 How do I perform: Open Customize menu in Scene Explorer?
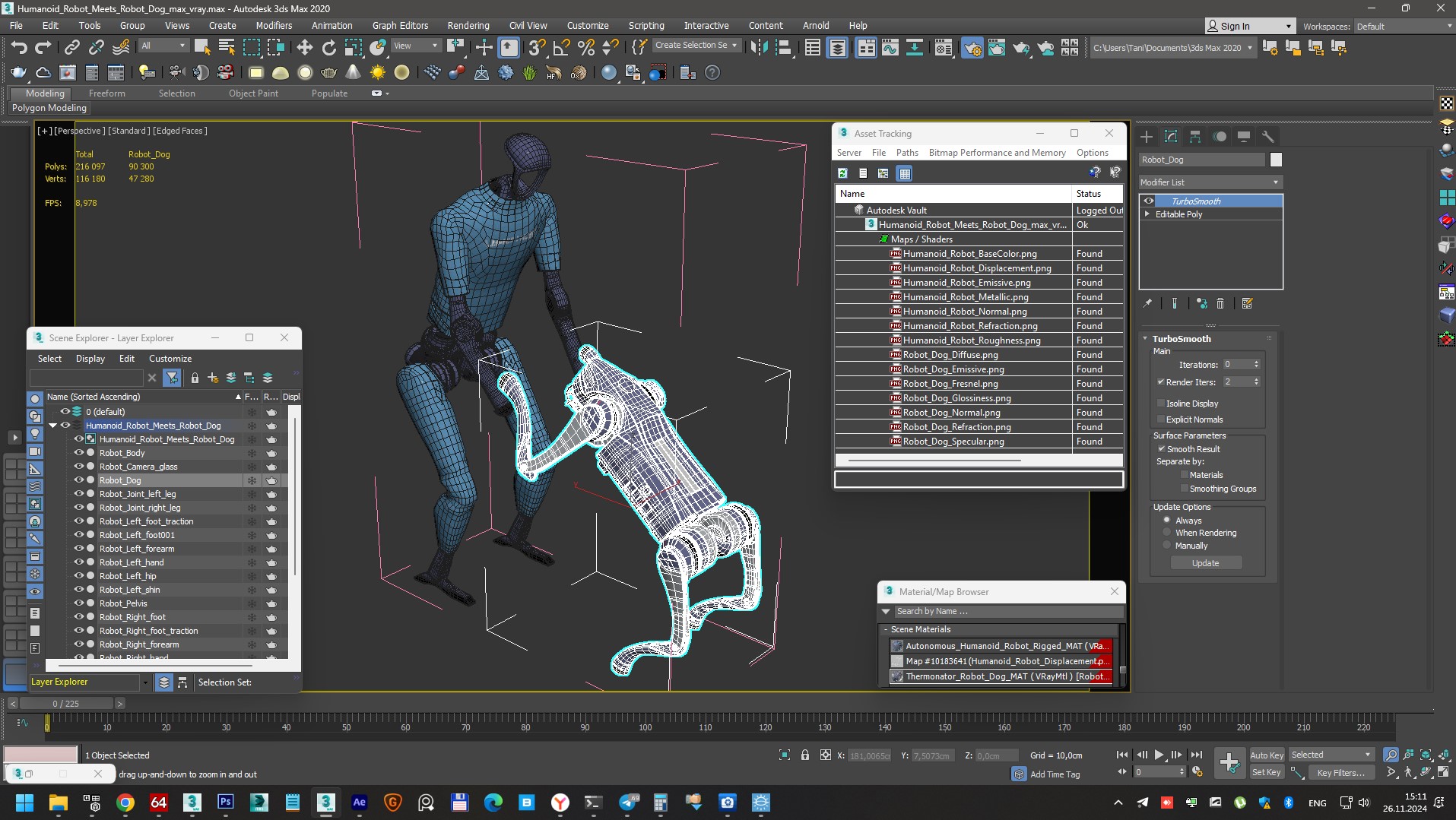coord(170,359)
